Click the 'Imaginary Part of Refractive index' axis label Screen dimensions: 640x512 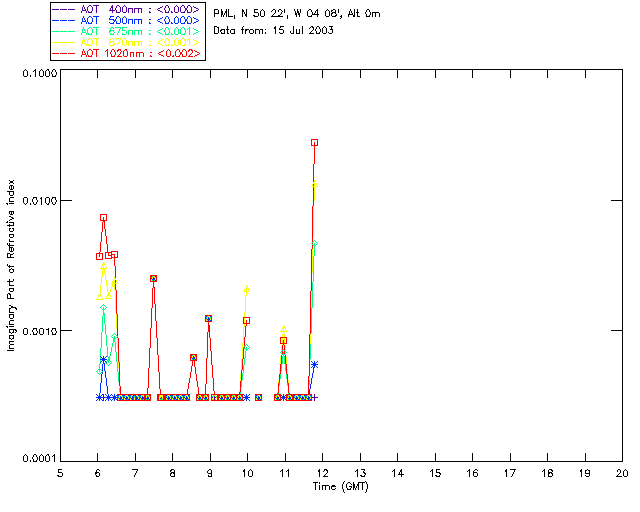point(11,265)
